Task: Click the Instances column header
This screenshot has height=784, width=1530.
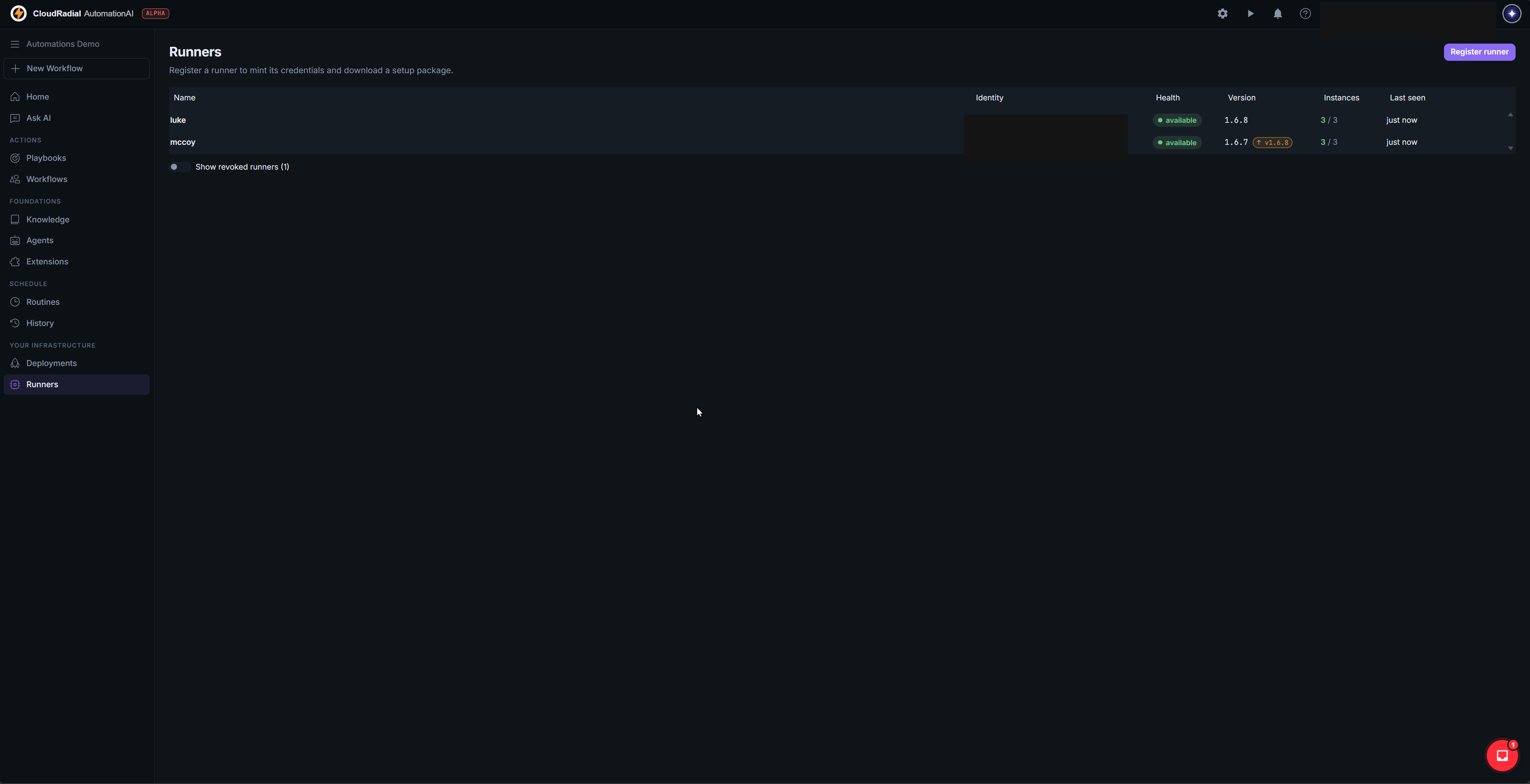Action: point(1341,98)
